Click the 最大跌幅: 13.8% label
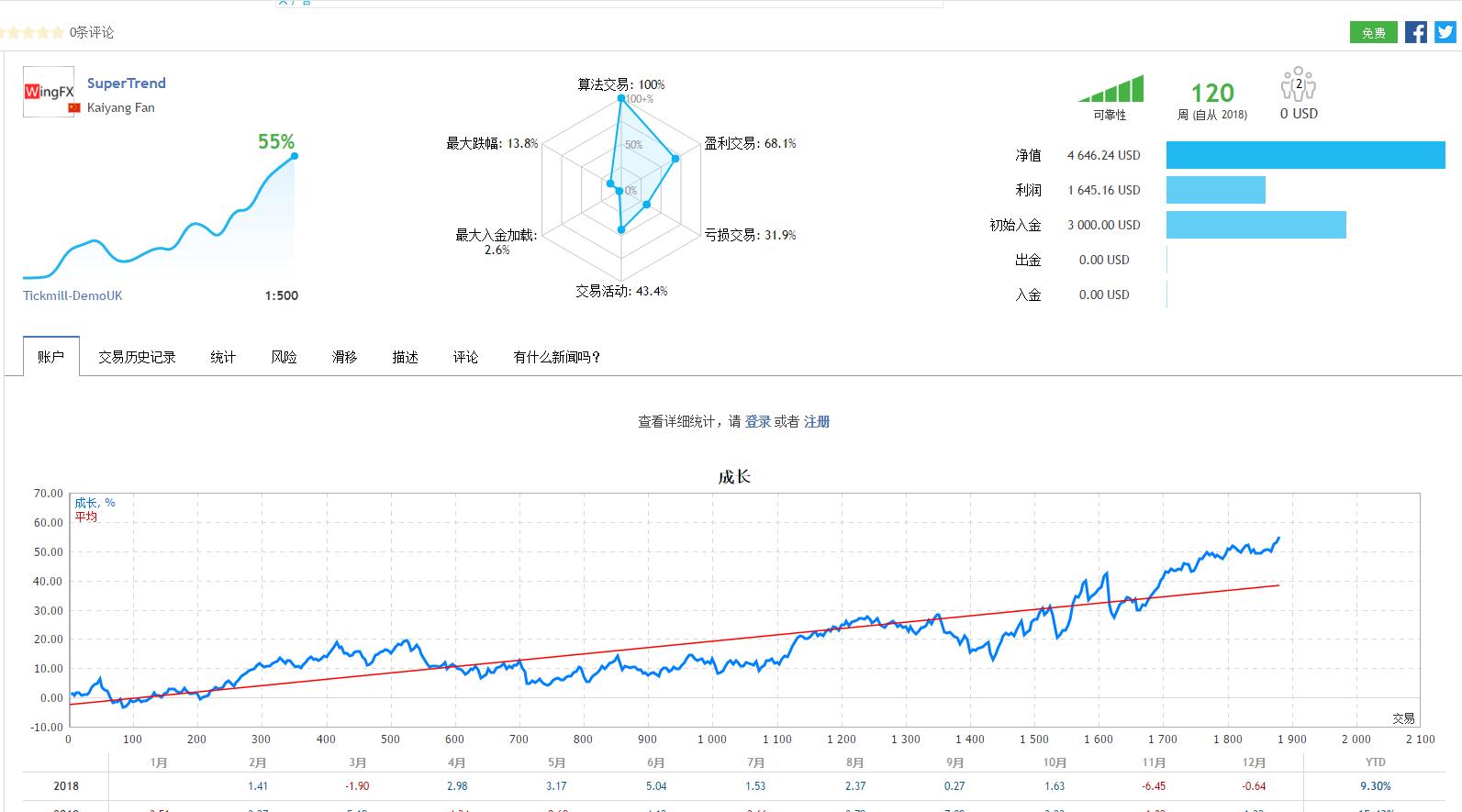The height and width of the screenshot is (812, 1462). [492, 143]
